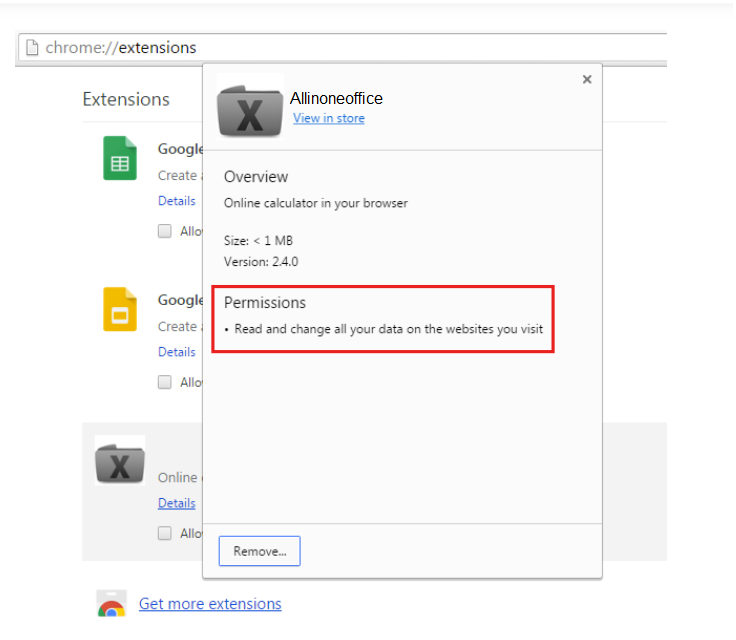This screenshot has height=640, width=736.
Task: Click 'Read and change all your data' permission
Action: 389,329
